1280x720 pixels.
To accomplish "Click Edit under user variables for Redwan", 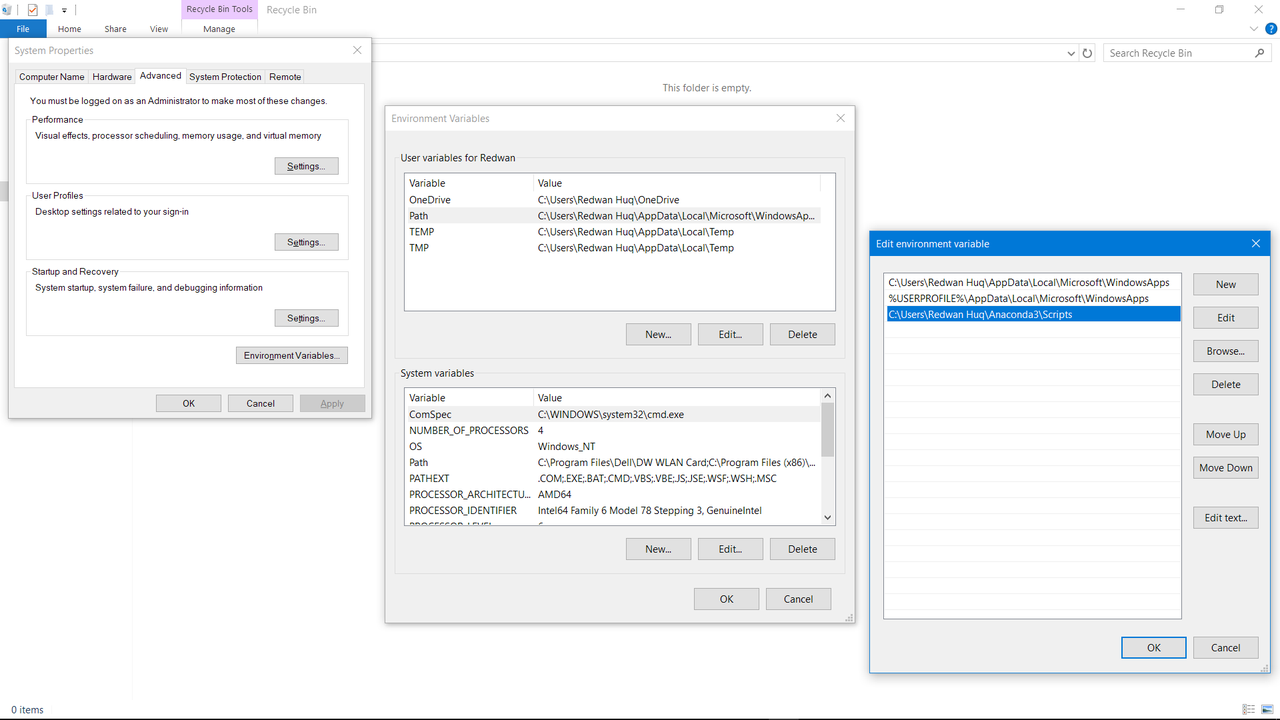I will 730,334.
